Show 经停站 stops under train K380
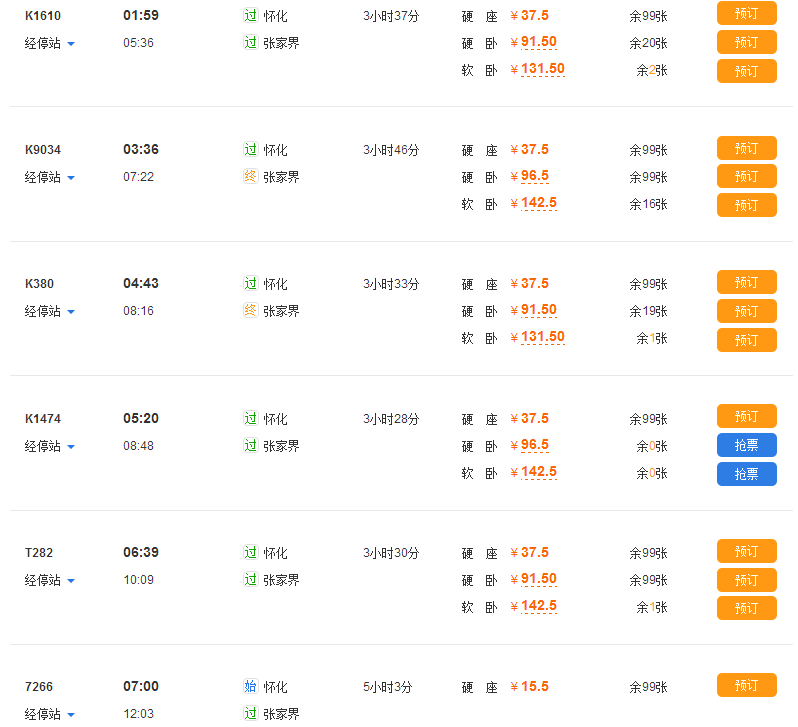Image resolution: width=798 pixels, height=727 pixels. [50, 311]
